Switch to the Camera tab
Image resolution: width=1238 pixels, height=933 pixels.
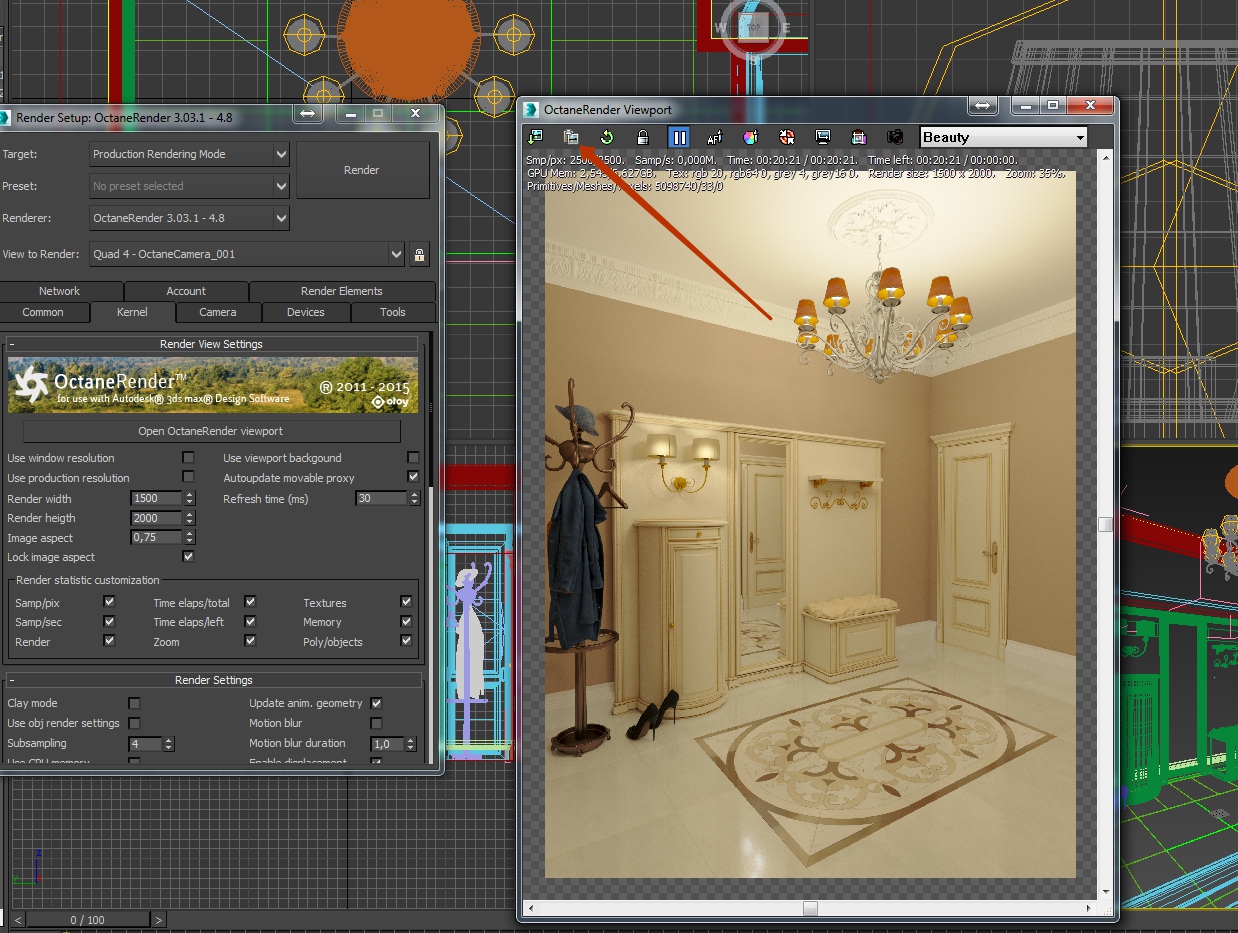click(x=218, y=312)
